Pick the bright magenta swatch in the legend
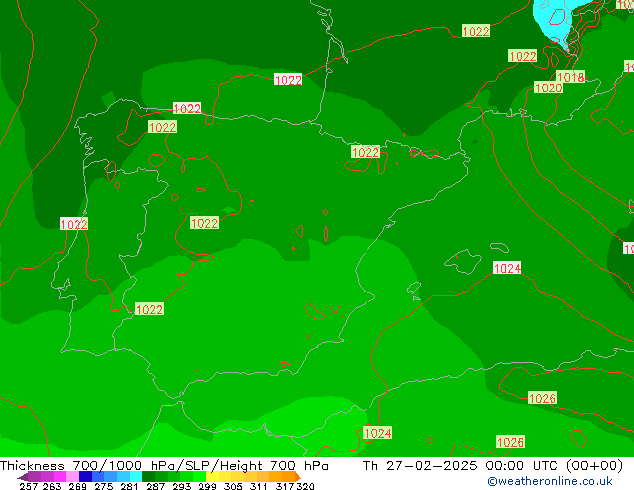Viewport: 634px width, 490px height. point(60,477)
